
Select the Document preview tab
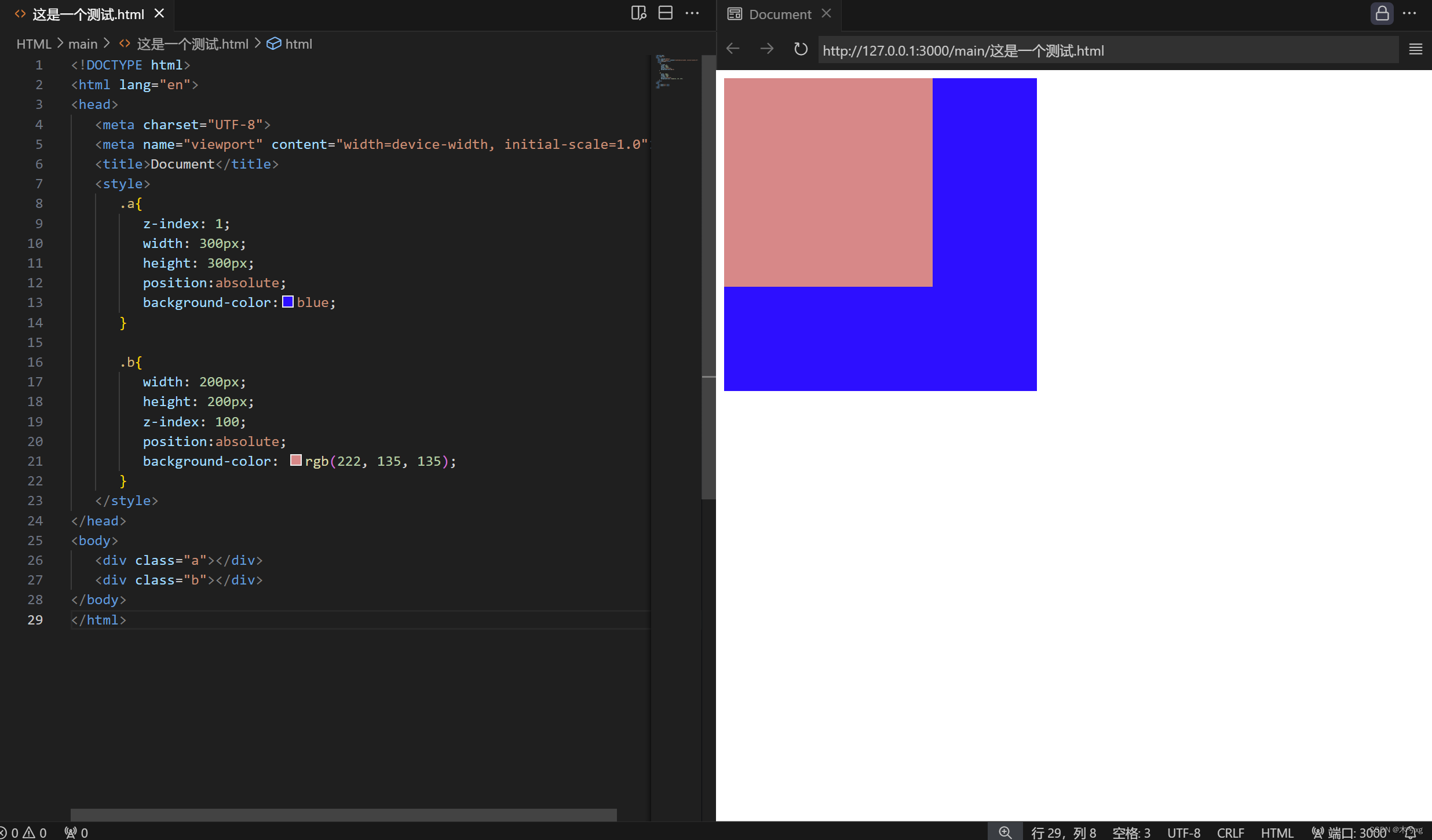point(779,14)
